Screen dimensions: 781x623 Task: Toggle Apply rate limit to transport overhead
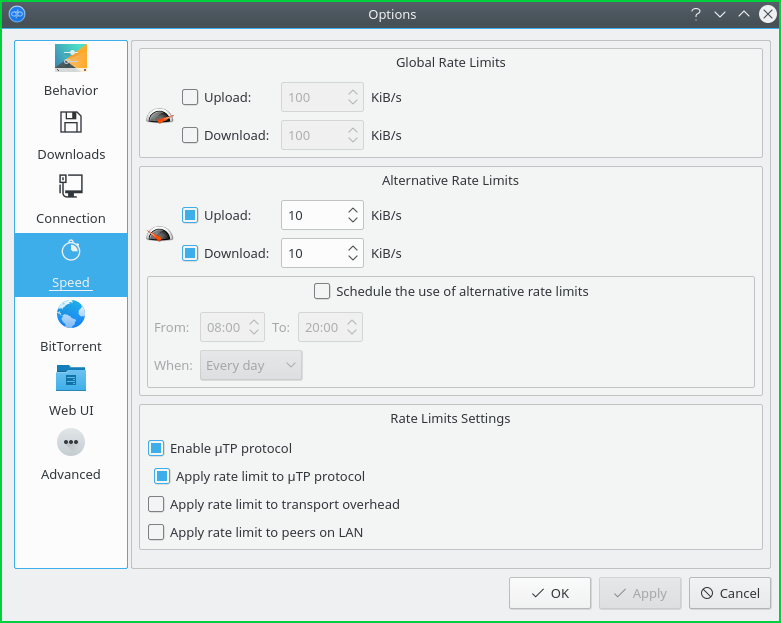click(x=156, y=505)
